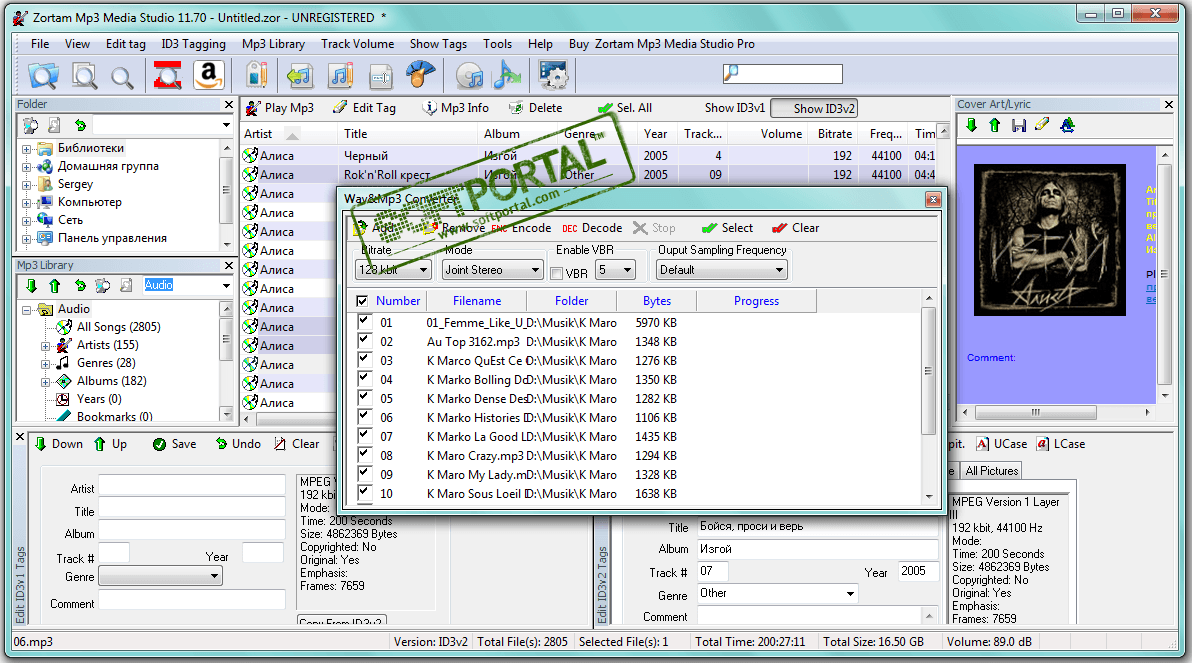Click green down arrow in Mp3 Library toolbar
The width and height of the screenshot is (1192, 663).
[x=31, y=285]
